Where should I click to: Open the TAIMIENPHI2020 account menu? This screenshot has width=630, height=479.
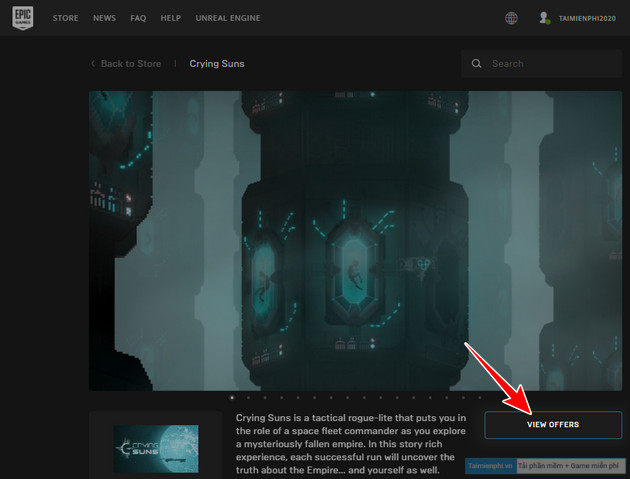(x=587, y=18)
